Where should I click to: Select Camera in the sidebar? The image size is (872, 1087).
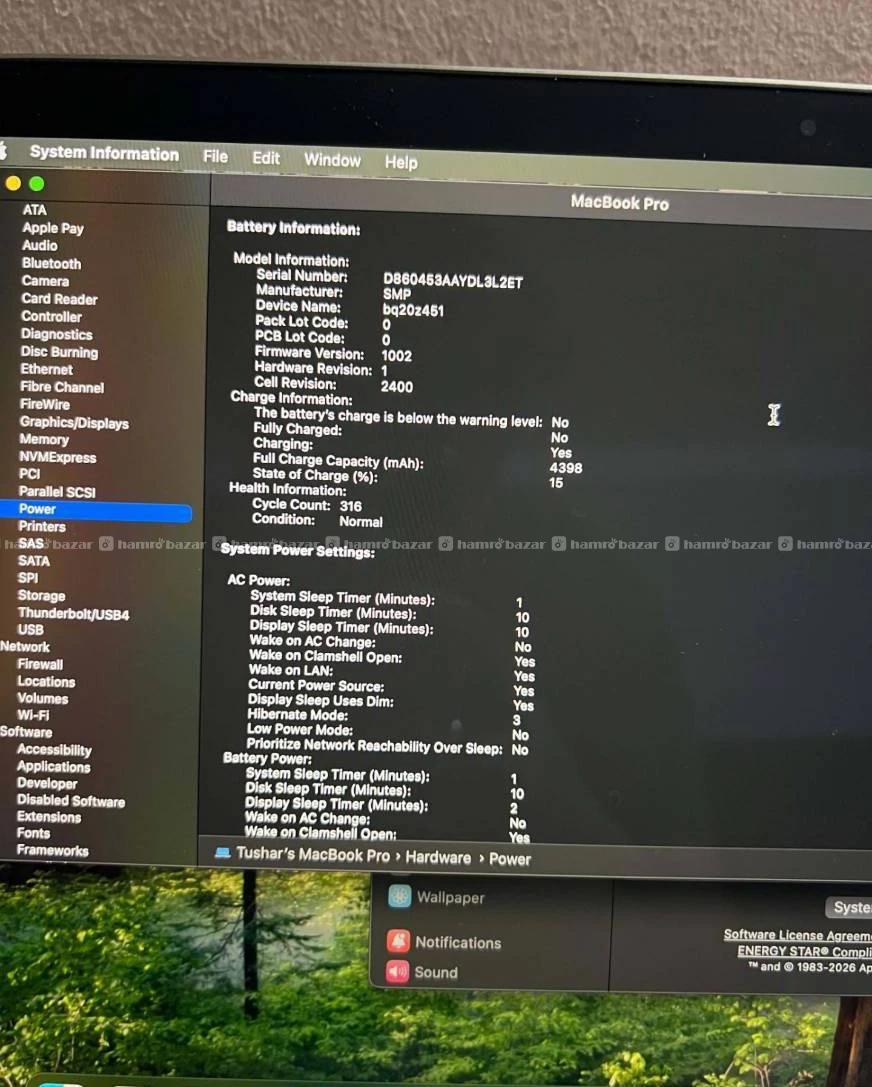click(45, 281)
